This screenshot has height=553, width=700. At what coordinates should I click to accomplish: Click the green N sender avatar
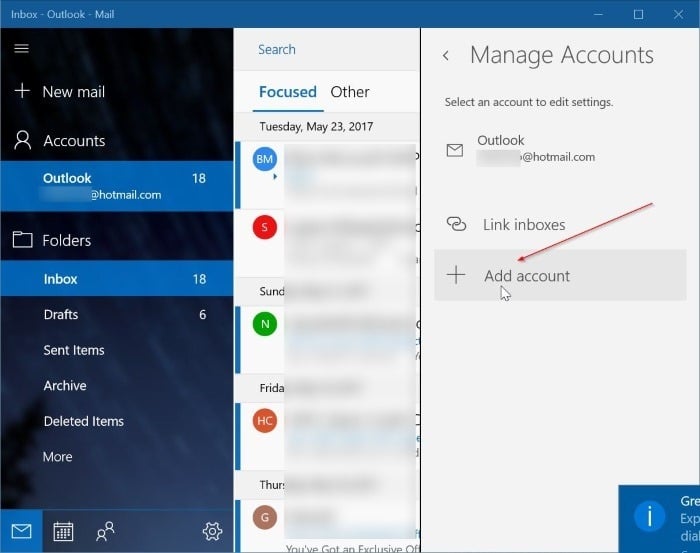(x=265, y=324)
